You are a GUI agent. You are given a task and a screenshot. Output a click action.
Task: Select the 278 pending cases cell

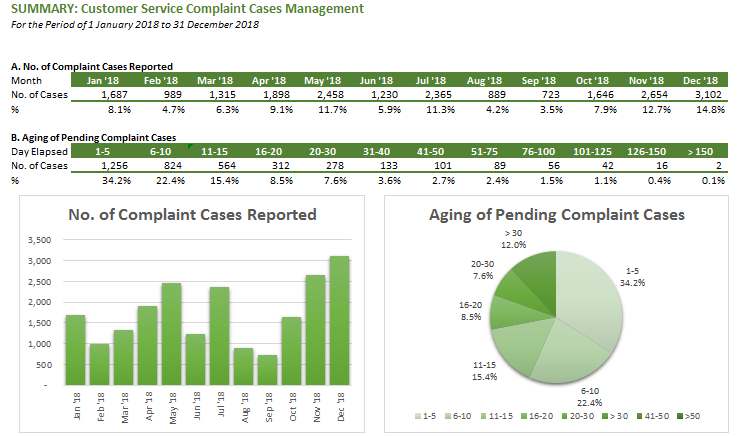tap(335, 166)
